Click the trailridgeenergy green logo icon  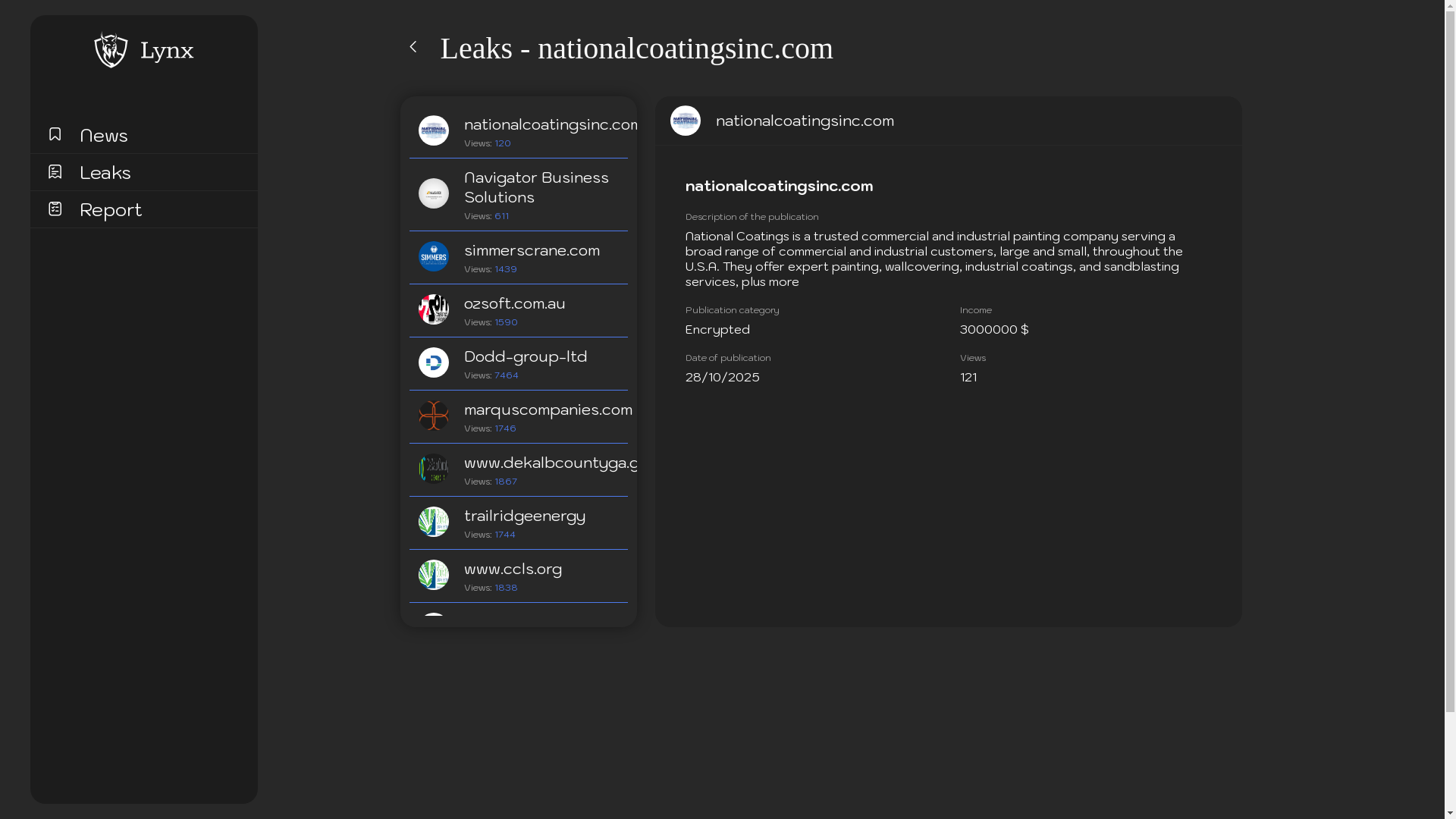[433, 522]
